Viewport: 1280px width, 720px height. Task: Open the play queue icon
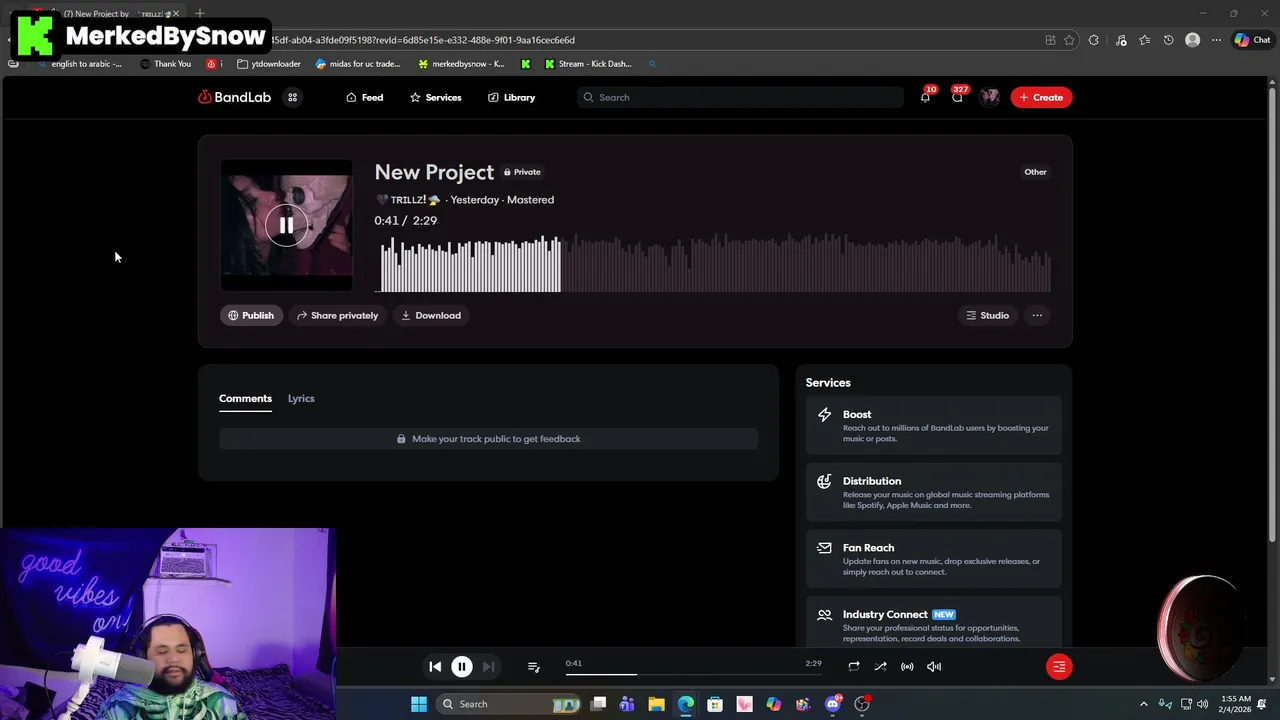pyautogui.click(x=533, y=666)
